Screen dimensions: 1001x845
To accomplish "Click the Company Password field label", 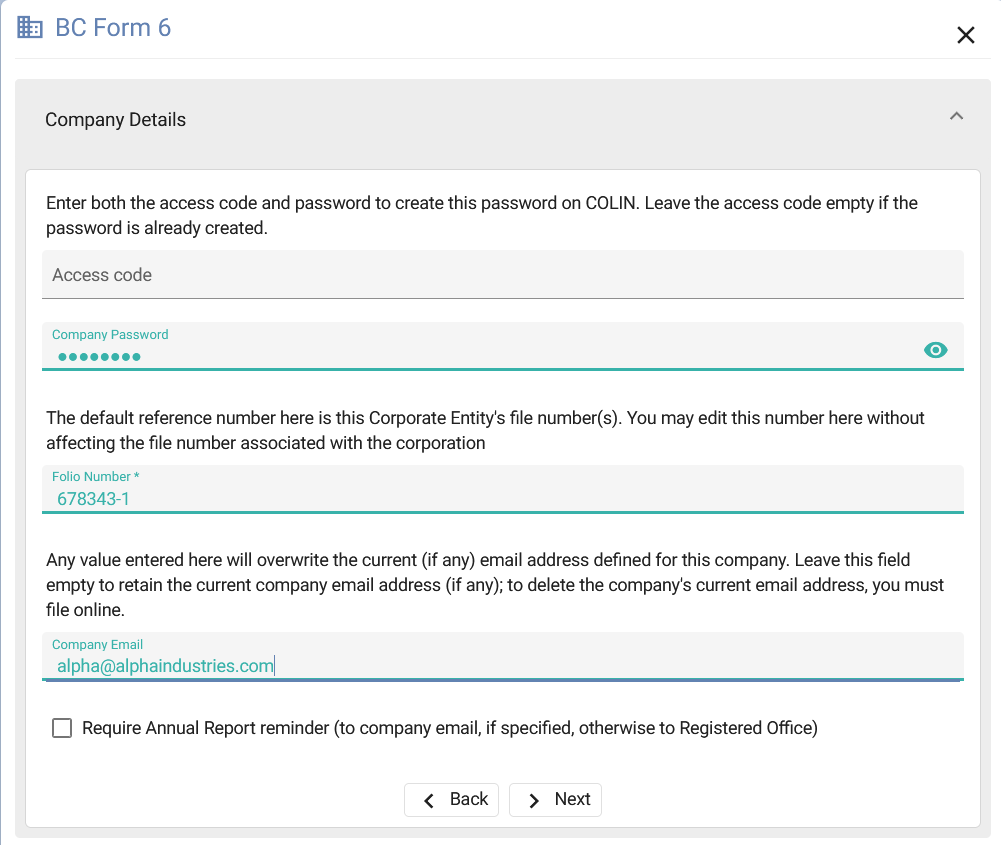I will 110,335.
